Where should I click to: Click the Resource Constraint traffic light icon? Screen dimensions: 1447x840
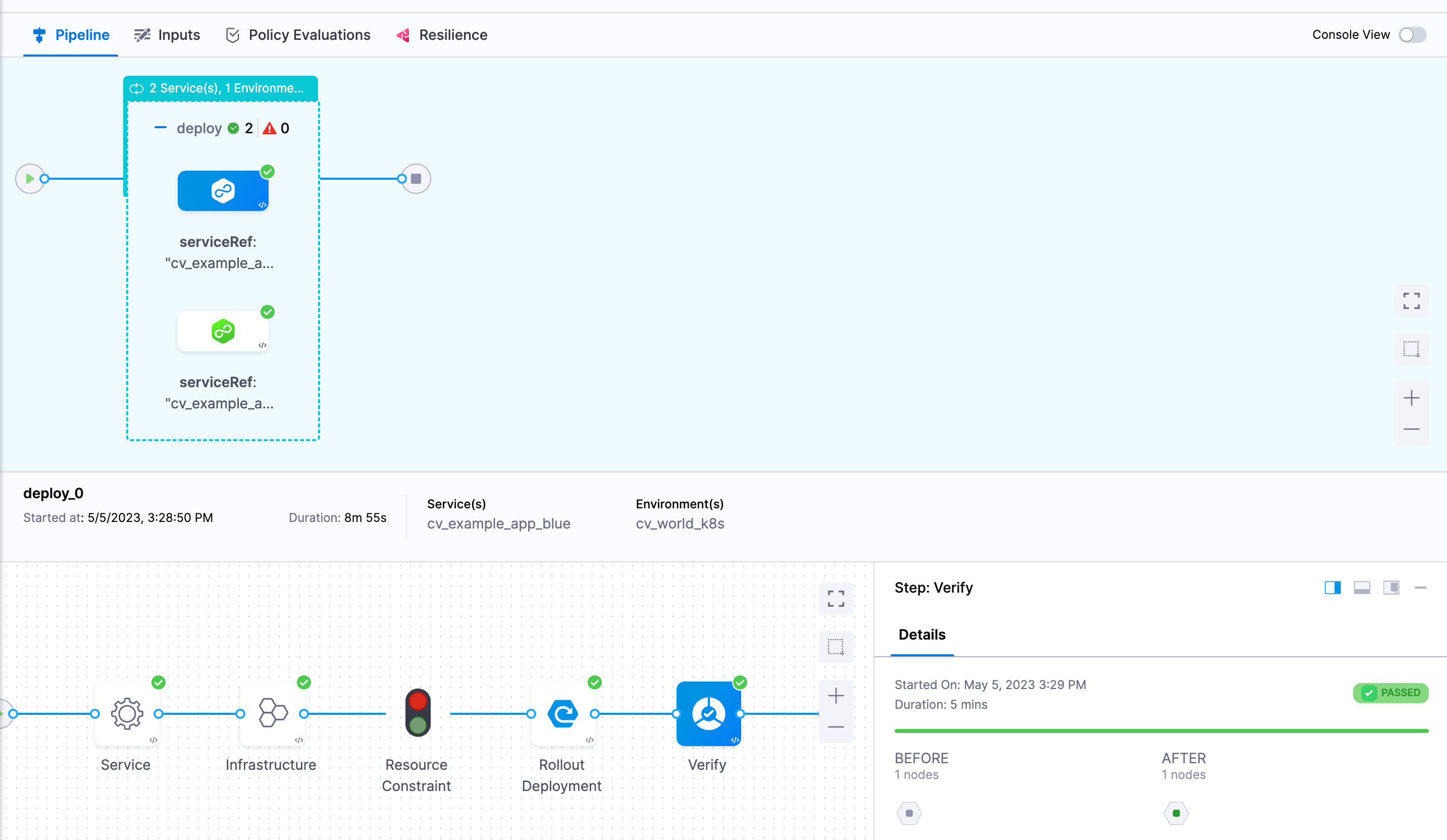[418, 712]
